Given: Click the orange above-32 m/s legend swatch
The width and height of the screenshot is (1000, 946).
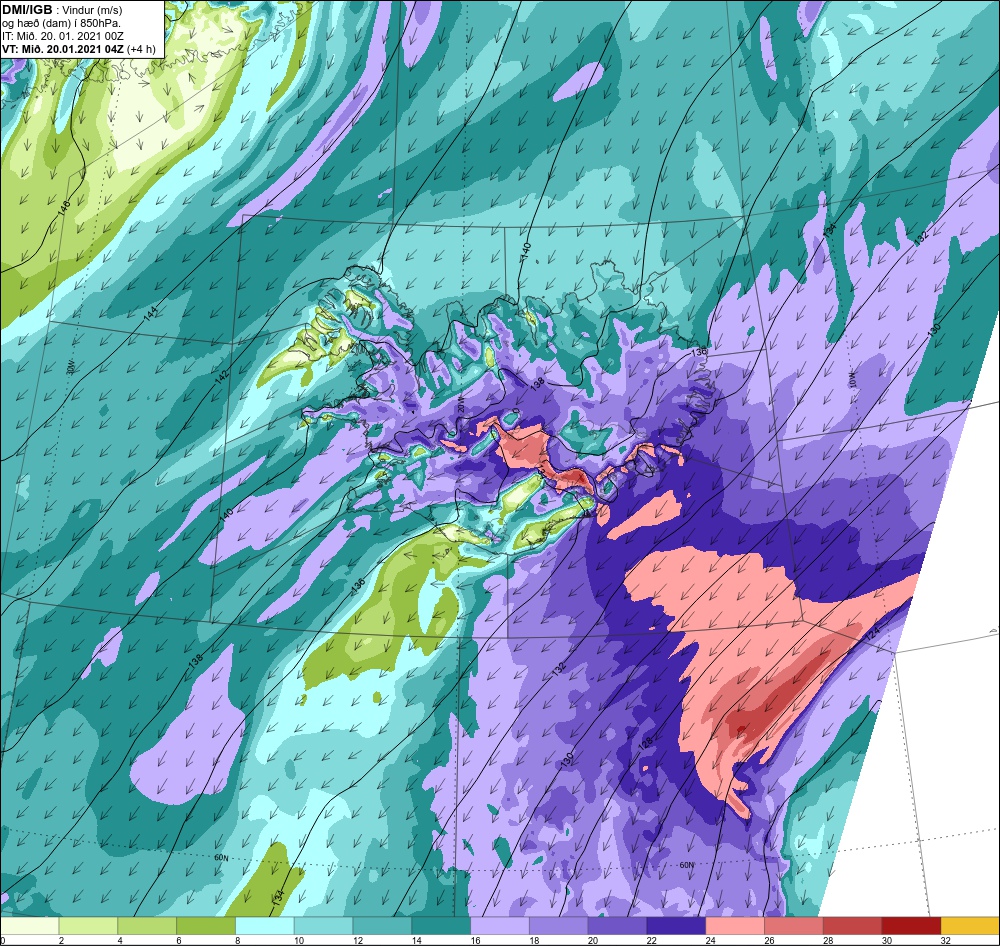Looking at the screenshot, I should point(970,926).
